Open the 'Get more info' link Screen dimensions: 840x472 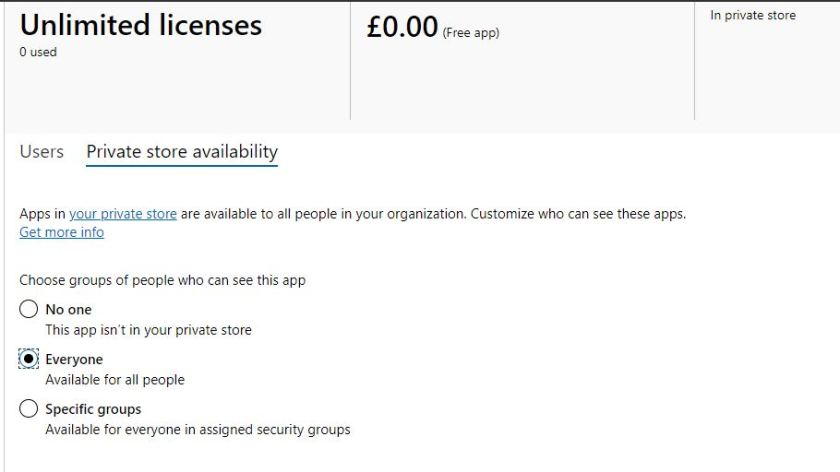click(x=61, y=232)
